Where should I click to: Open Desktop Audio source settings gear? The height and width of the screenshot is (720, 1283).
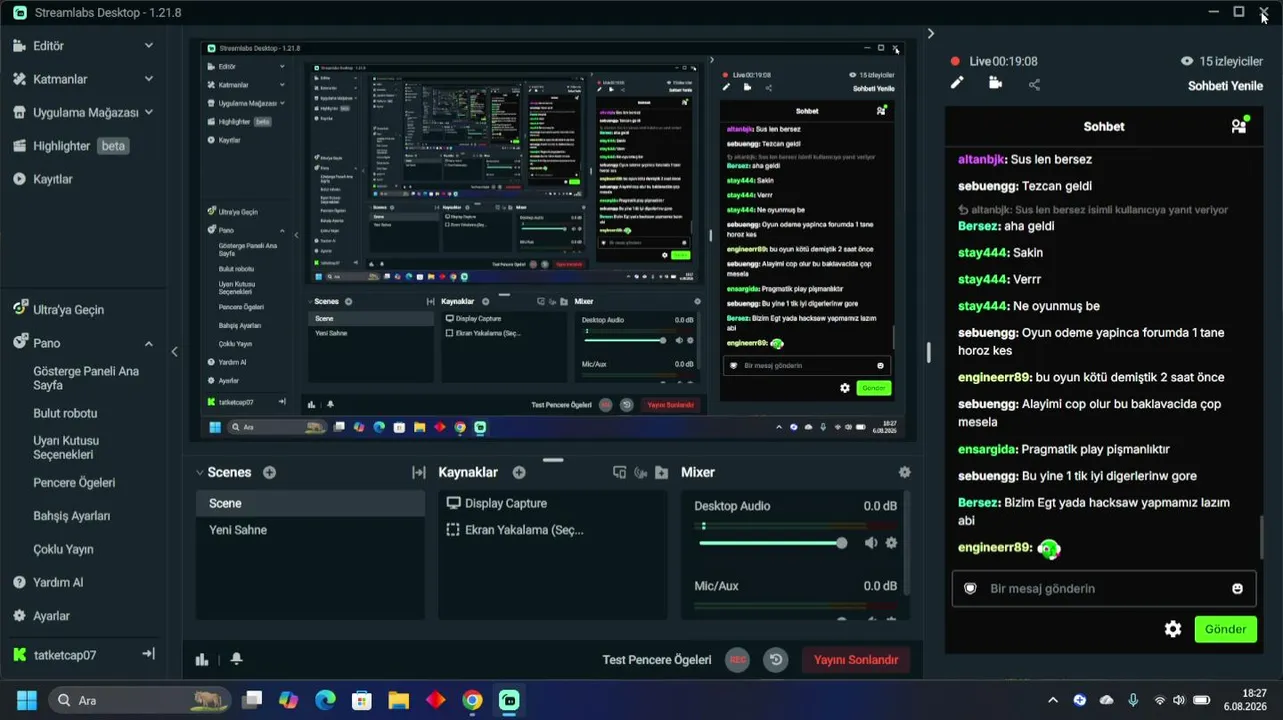click(891, 543)
